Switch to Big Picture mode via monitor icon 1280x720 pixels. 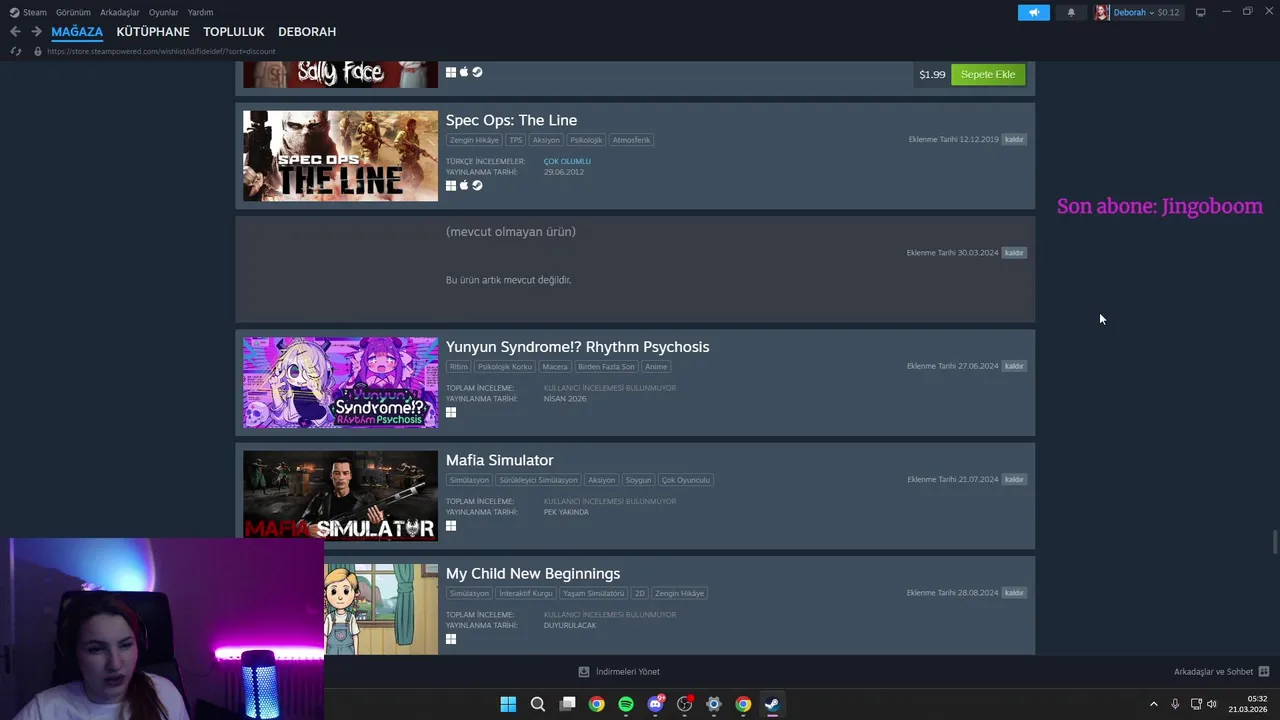pos(1201,12)
